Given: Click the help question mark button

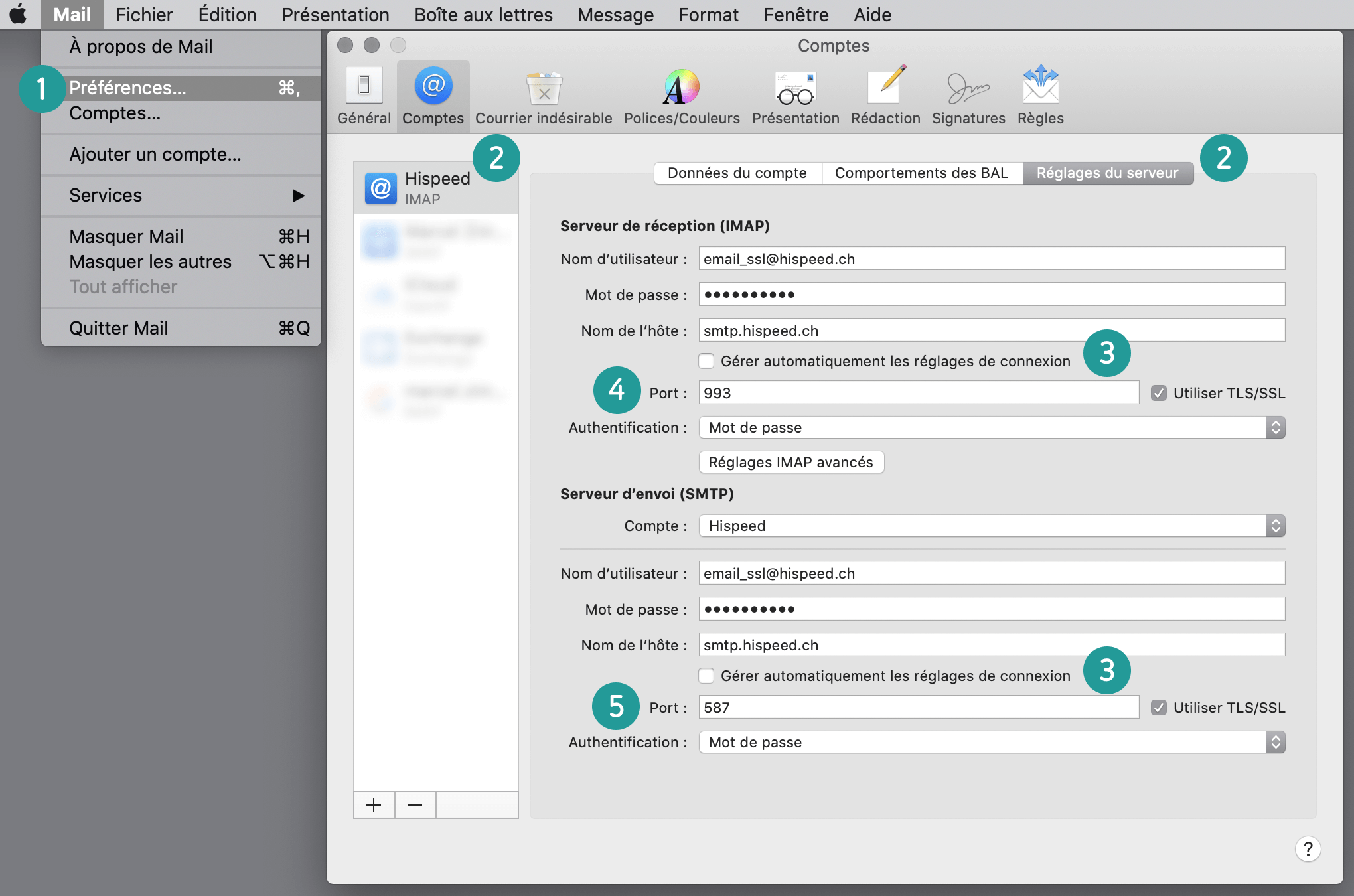Looking at the screenshot, I should 1308,849.
